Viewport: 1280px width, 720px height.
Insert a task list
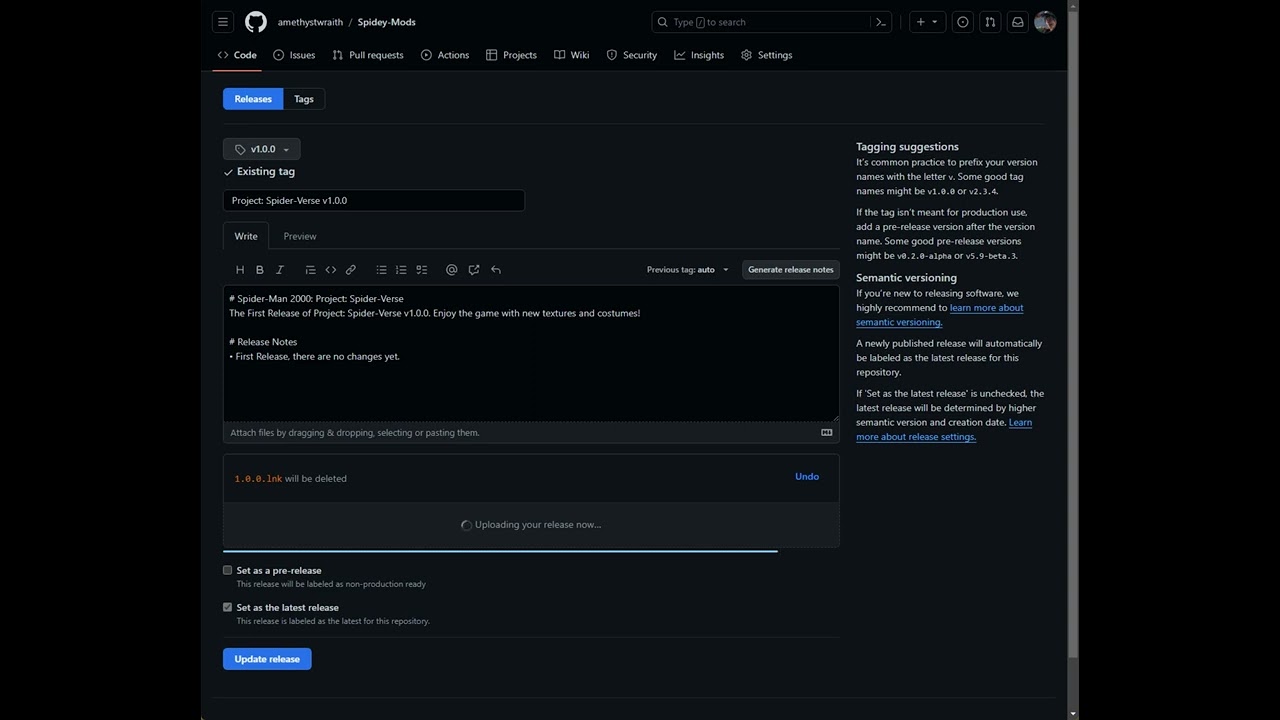(x=422, y=270)
